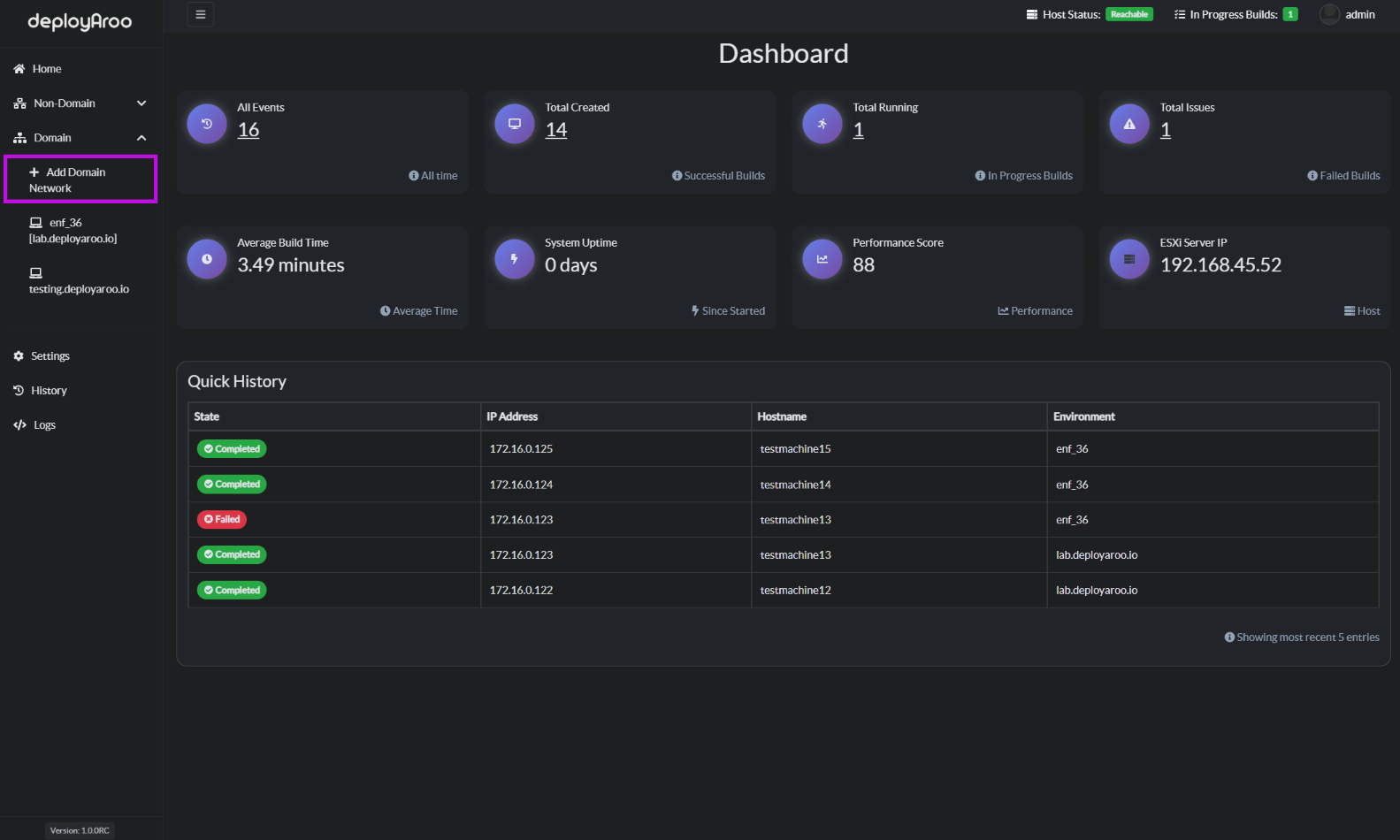Click the Settings gear icon
Image resolution: width=1400 pixels, height=840 pixels.
point(19,356)
